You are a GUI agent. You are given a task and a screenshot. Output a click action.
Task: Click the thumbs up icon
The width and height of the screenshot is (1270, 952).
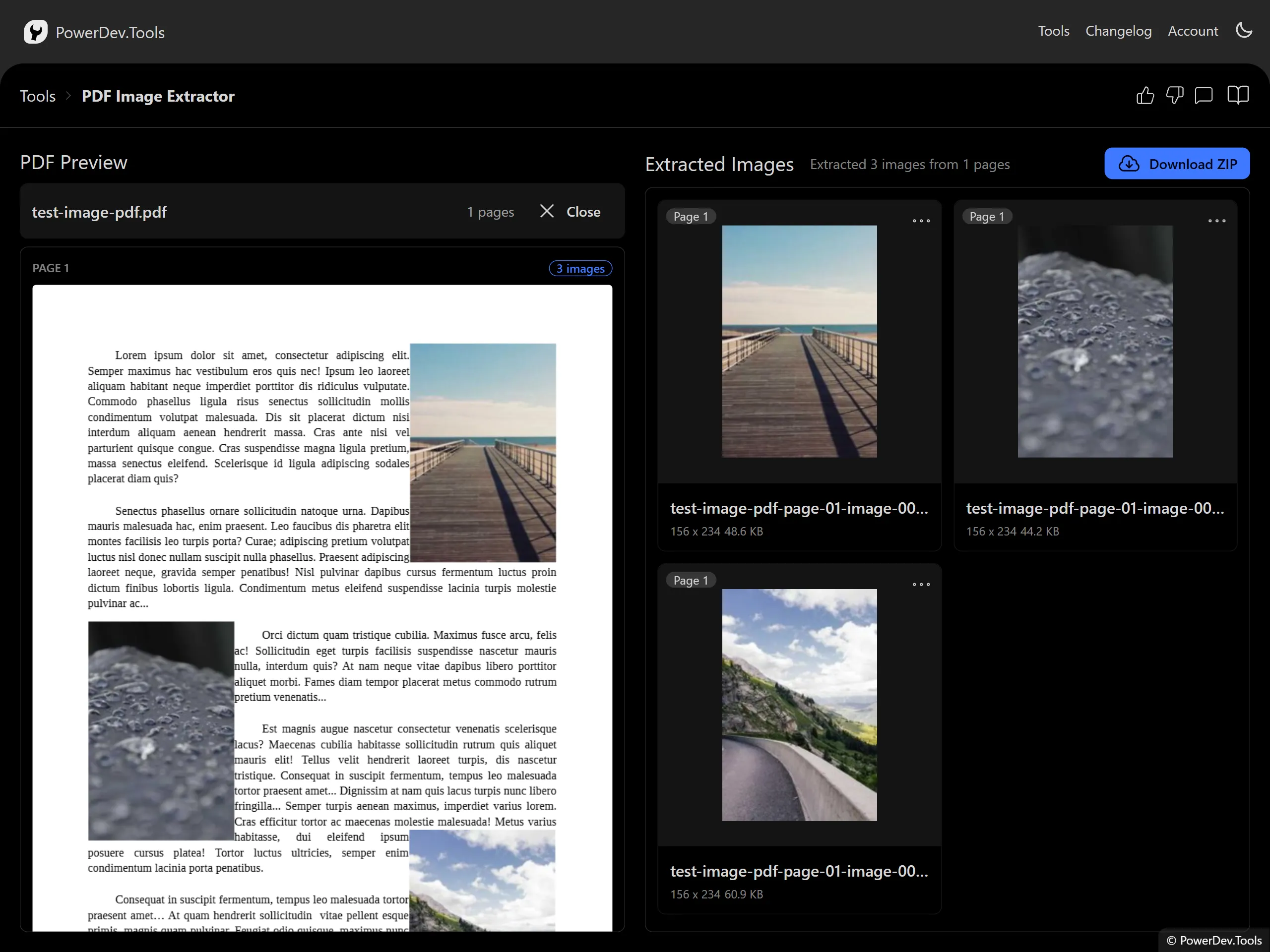coord(1145,95)
